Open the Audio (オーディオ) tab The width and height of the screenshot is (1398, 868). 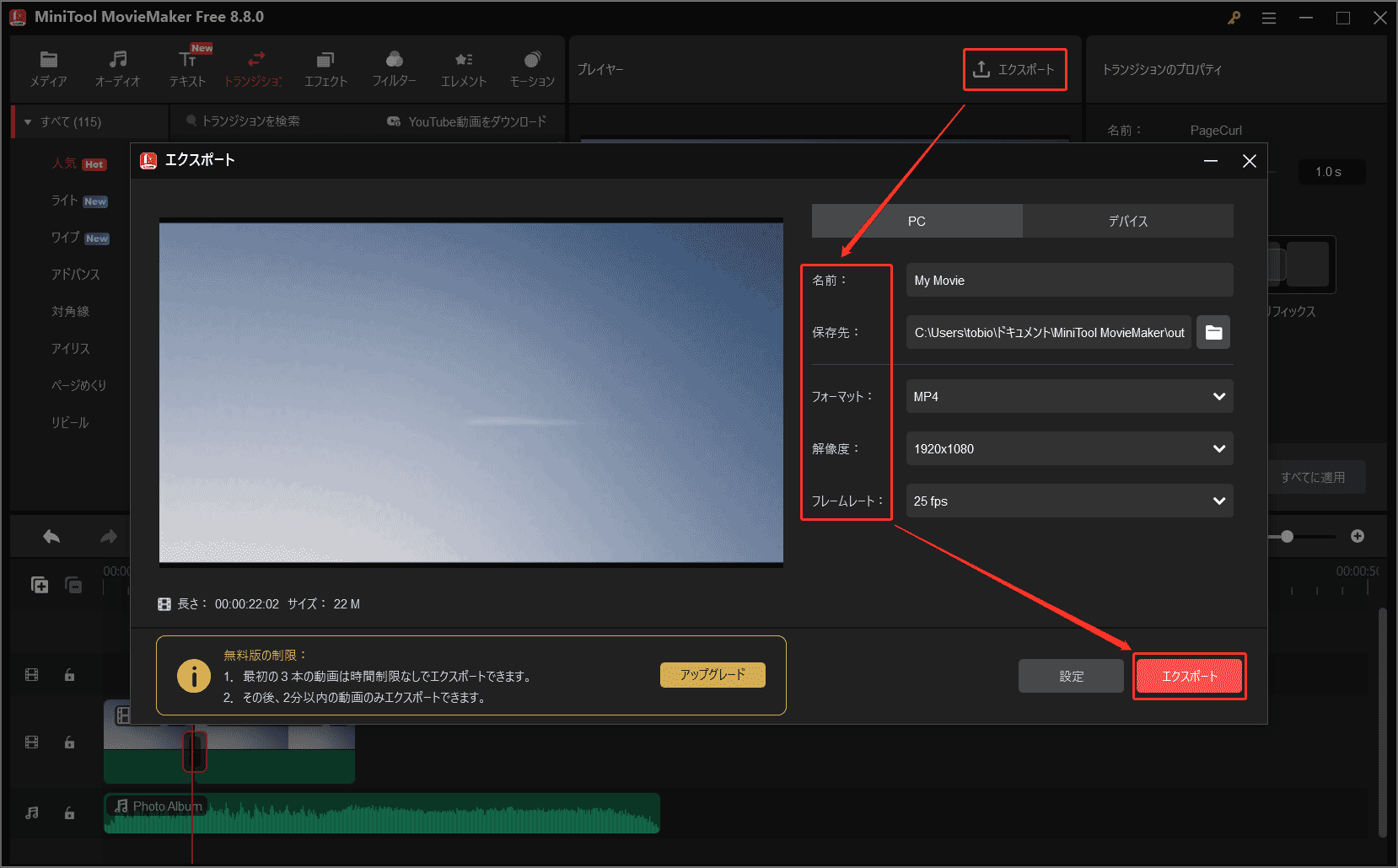(x=117, y=69)
